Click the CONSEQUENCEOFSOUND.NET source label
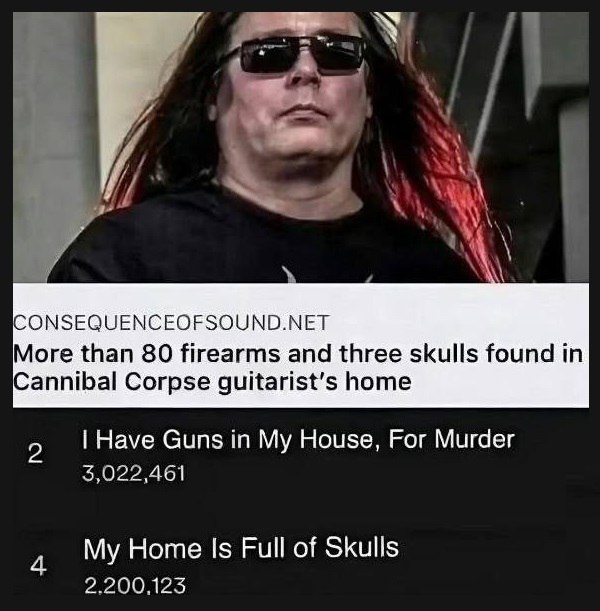The height and width of the screenshot is (611, 600). [171, 323]
